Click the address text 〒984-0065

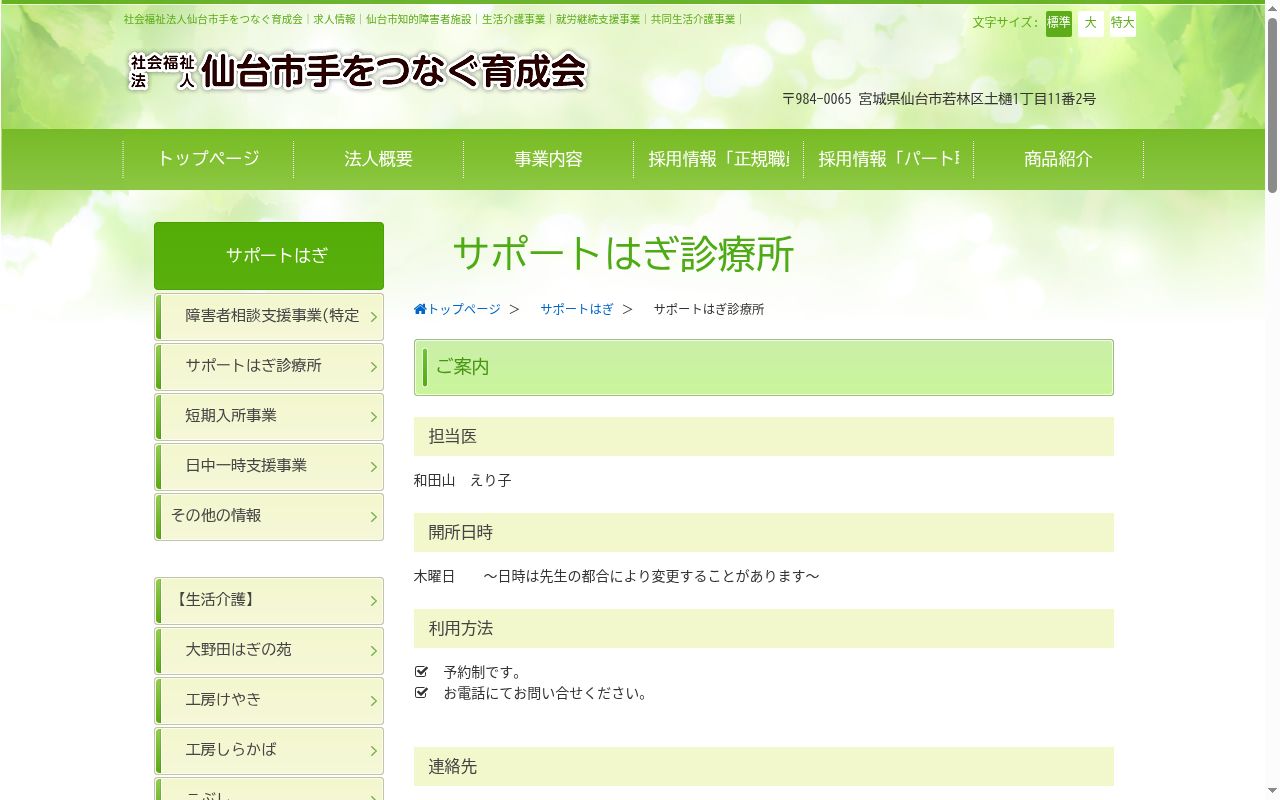(816, 99)
